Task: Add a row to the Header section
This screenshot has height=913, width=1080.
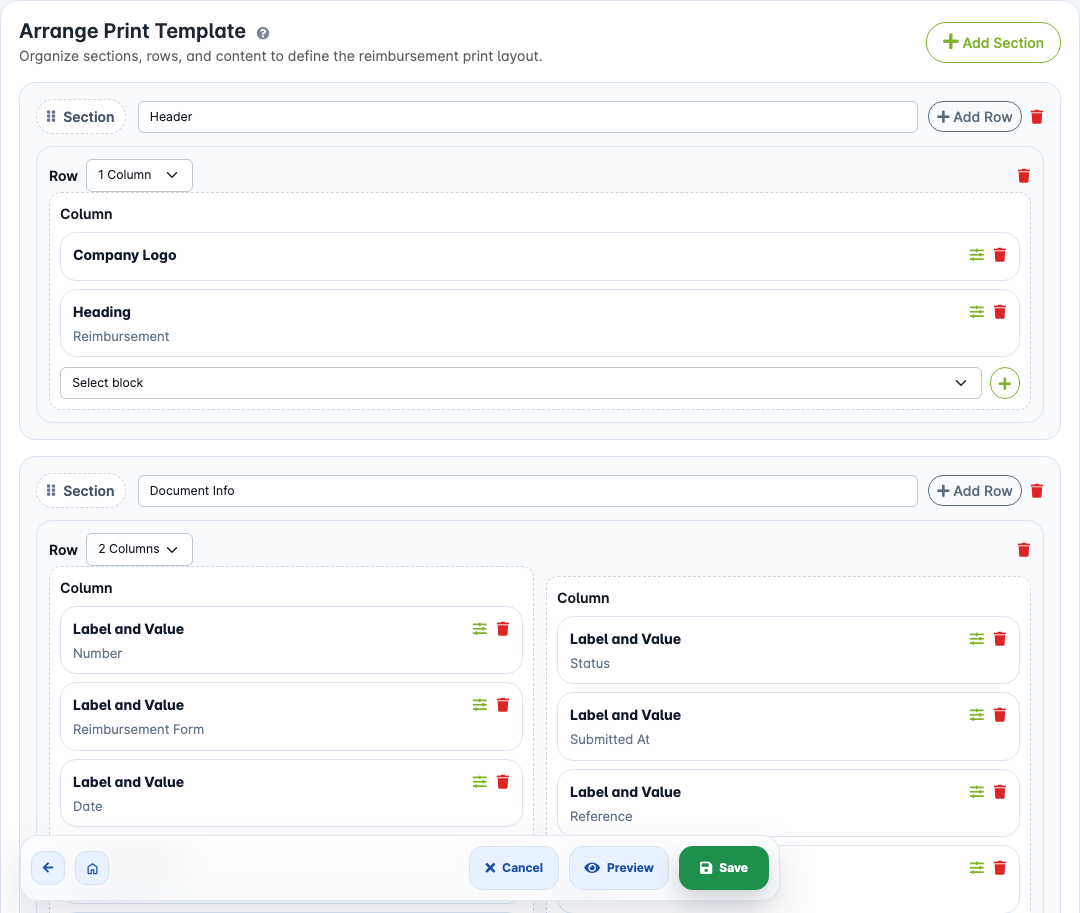Action: click(x=975, y=117)
